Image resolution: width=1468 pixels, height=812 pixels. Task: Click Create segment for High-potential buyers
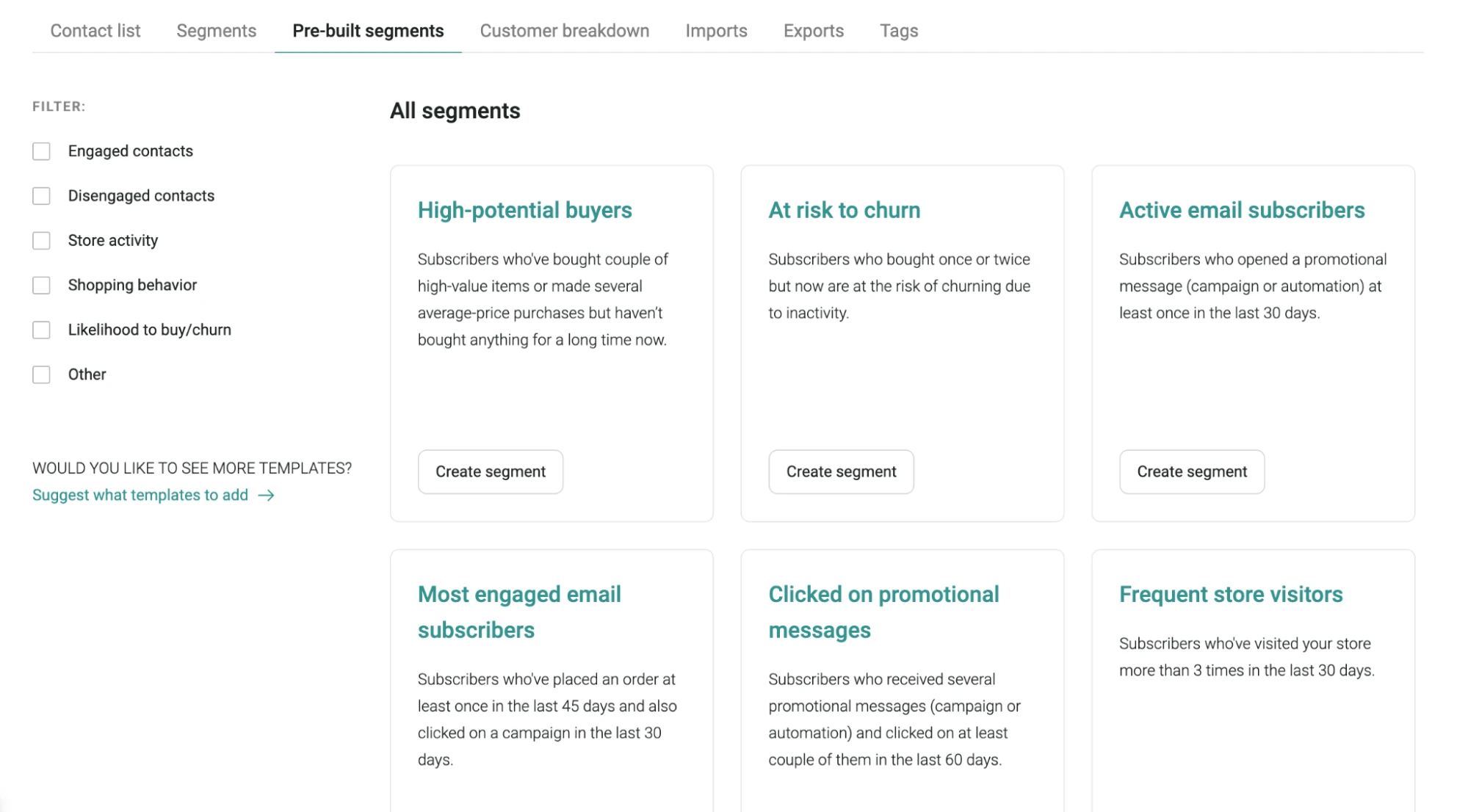click(490, 471)
